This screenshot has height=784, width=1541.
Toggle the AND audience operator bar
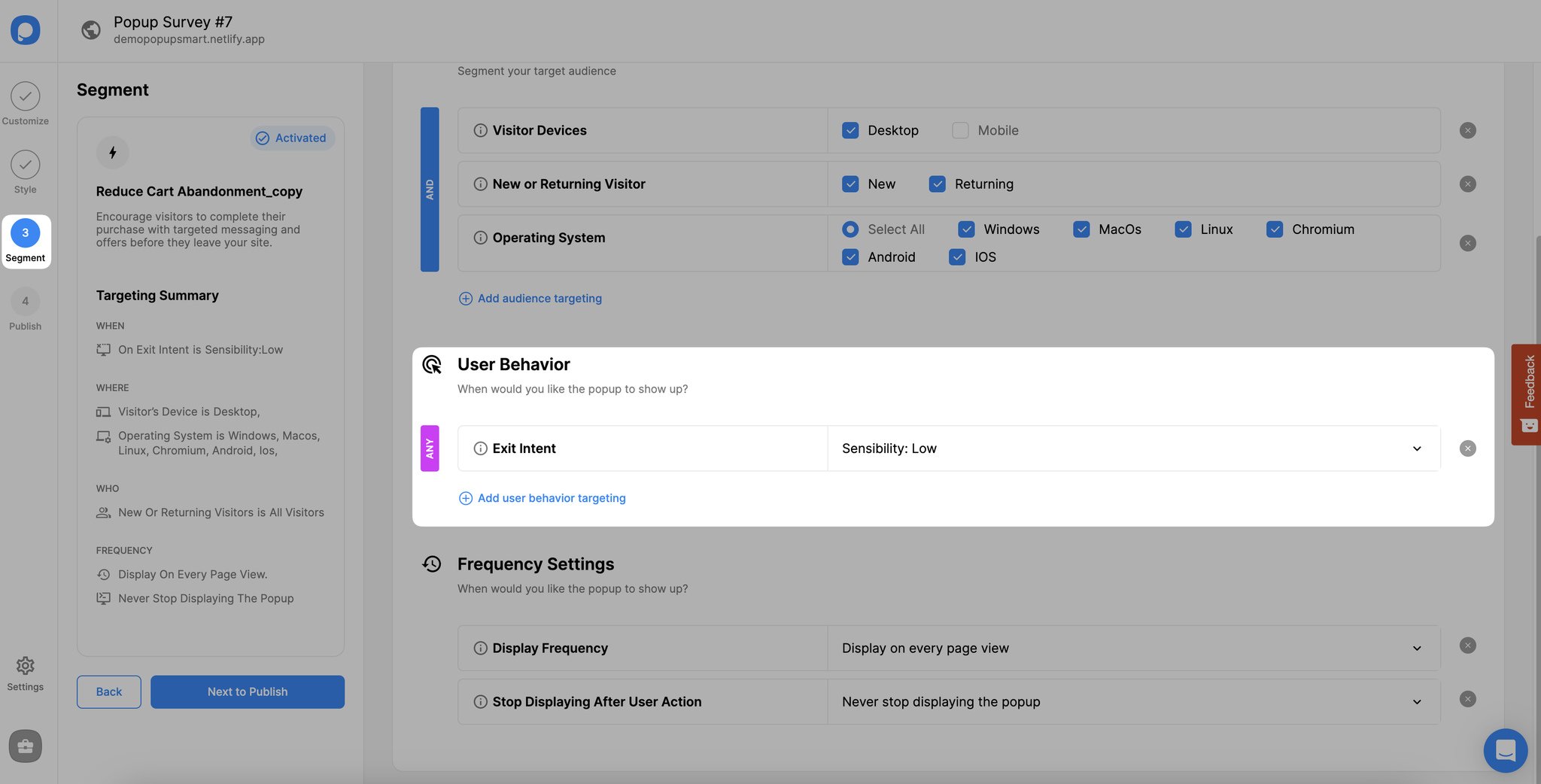430,189
